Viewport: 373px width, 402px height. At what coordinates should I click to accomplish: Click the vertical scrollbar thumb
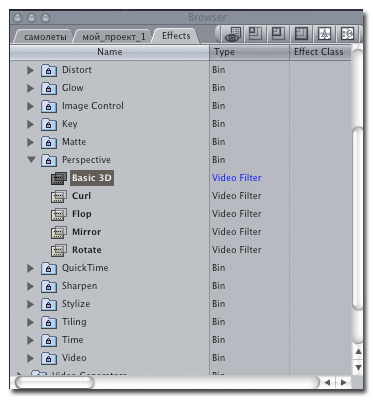point(357,219)
